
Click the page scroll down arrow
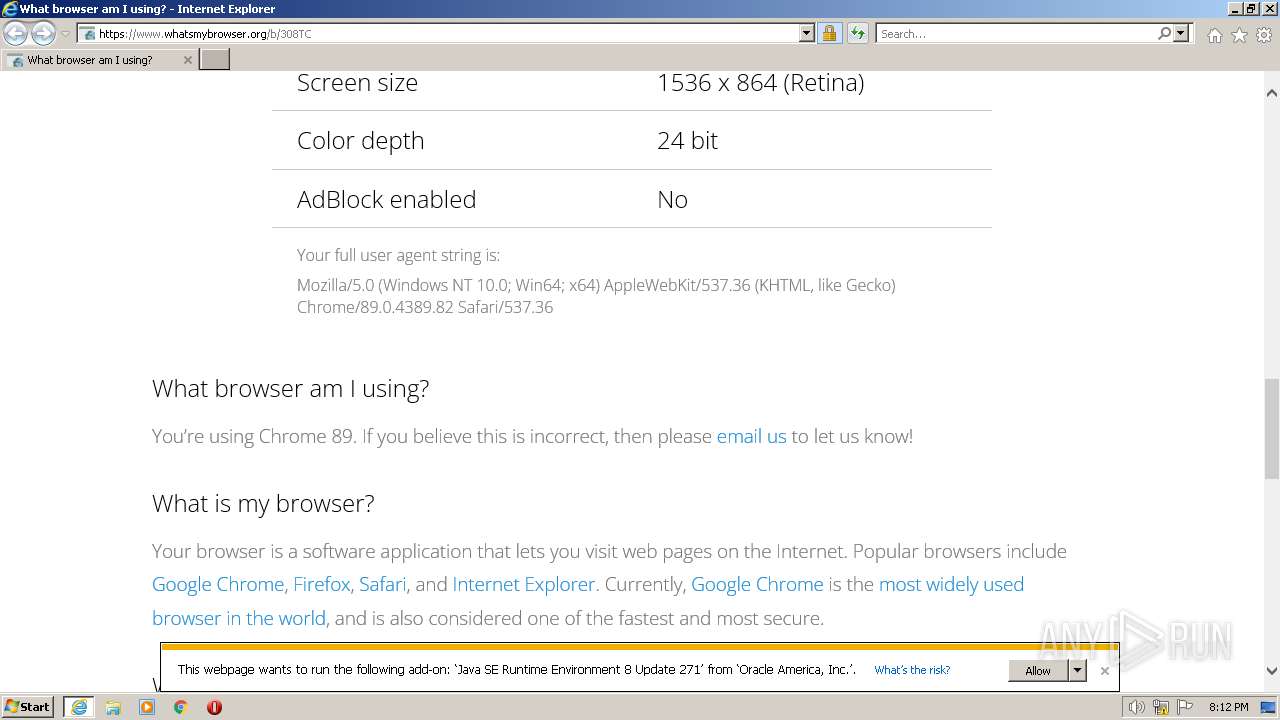click(x=1271, y=671)
